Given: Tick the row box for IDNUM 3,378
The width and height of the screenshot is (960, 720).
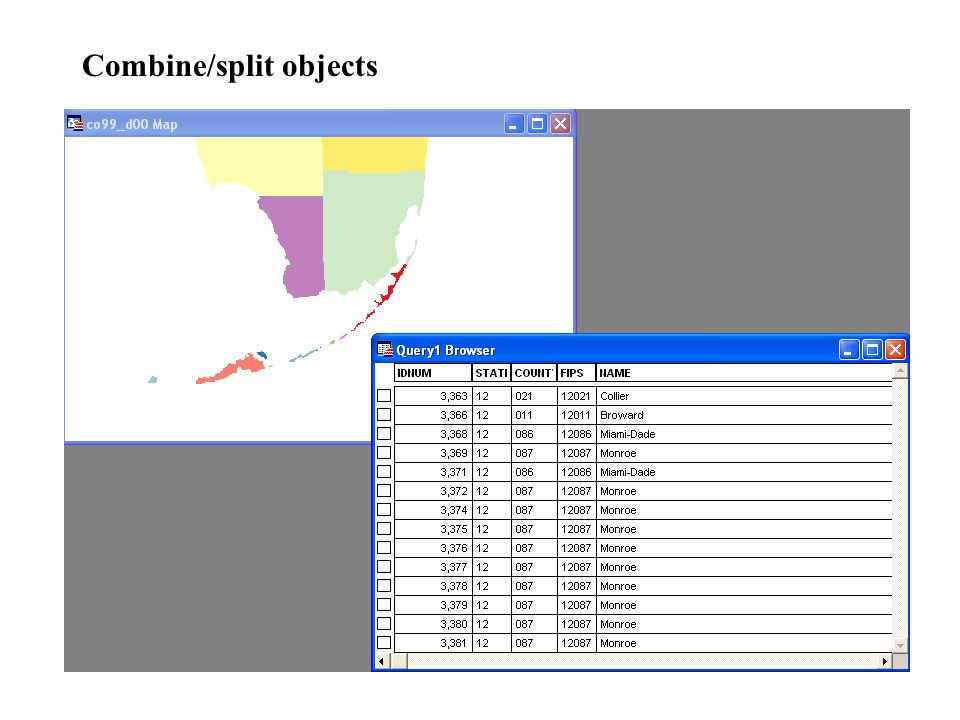Looking at the screenshot, I should pos(384,585).
